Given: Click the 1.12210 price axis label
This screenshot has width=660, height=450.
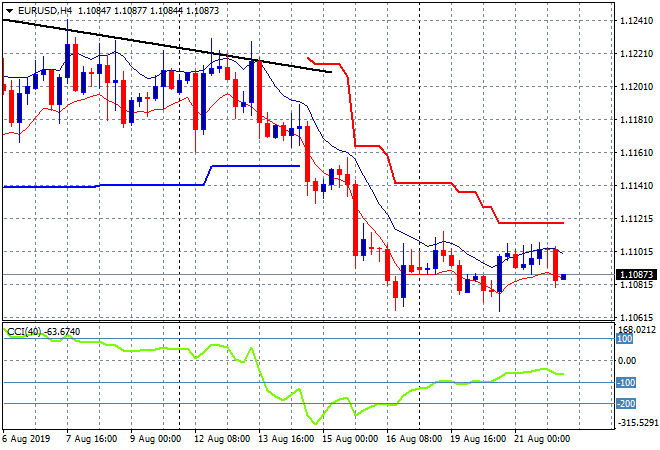Looking at the screenshot, I should coord(637,53).
